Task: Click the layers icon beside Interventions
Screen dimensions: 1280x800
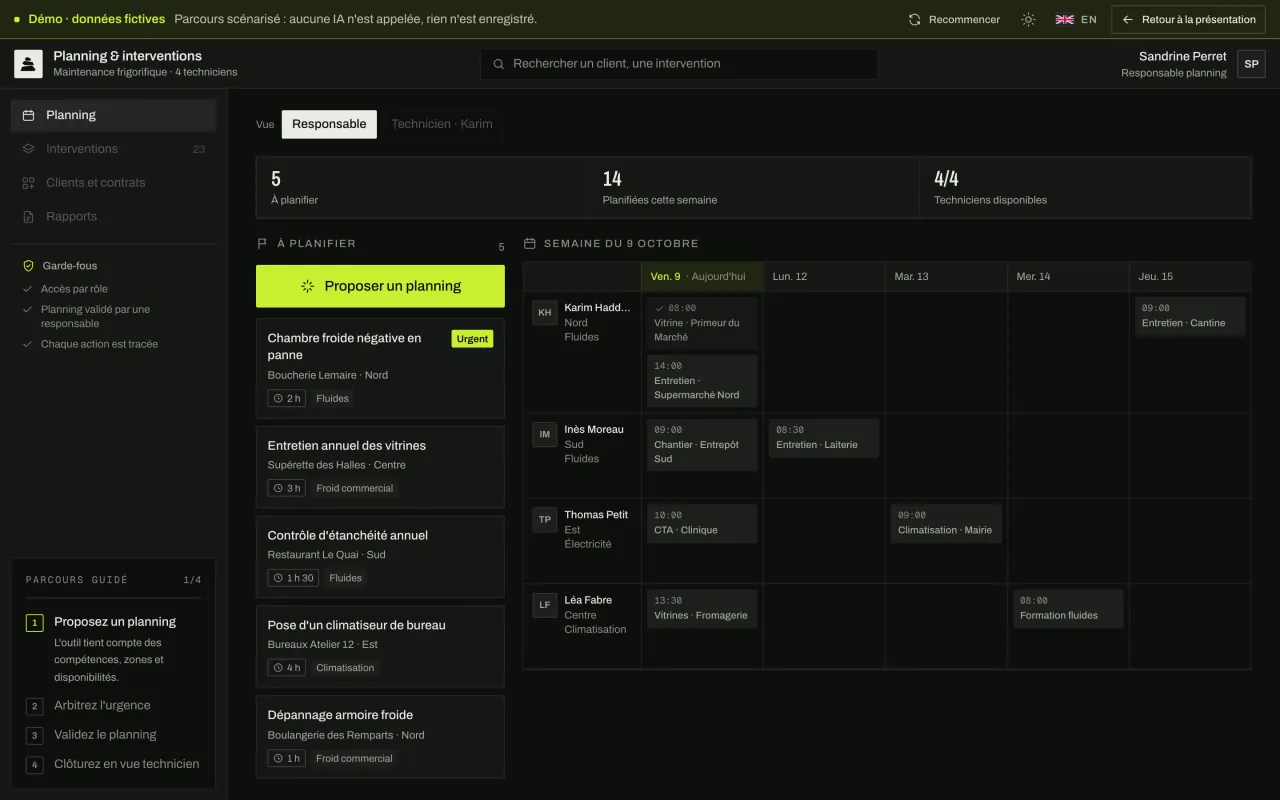Action: (x=28, y=149)
